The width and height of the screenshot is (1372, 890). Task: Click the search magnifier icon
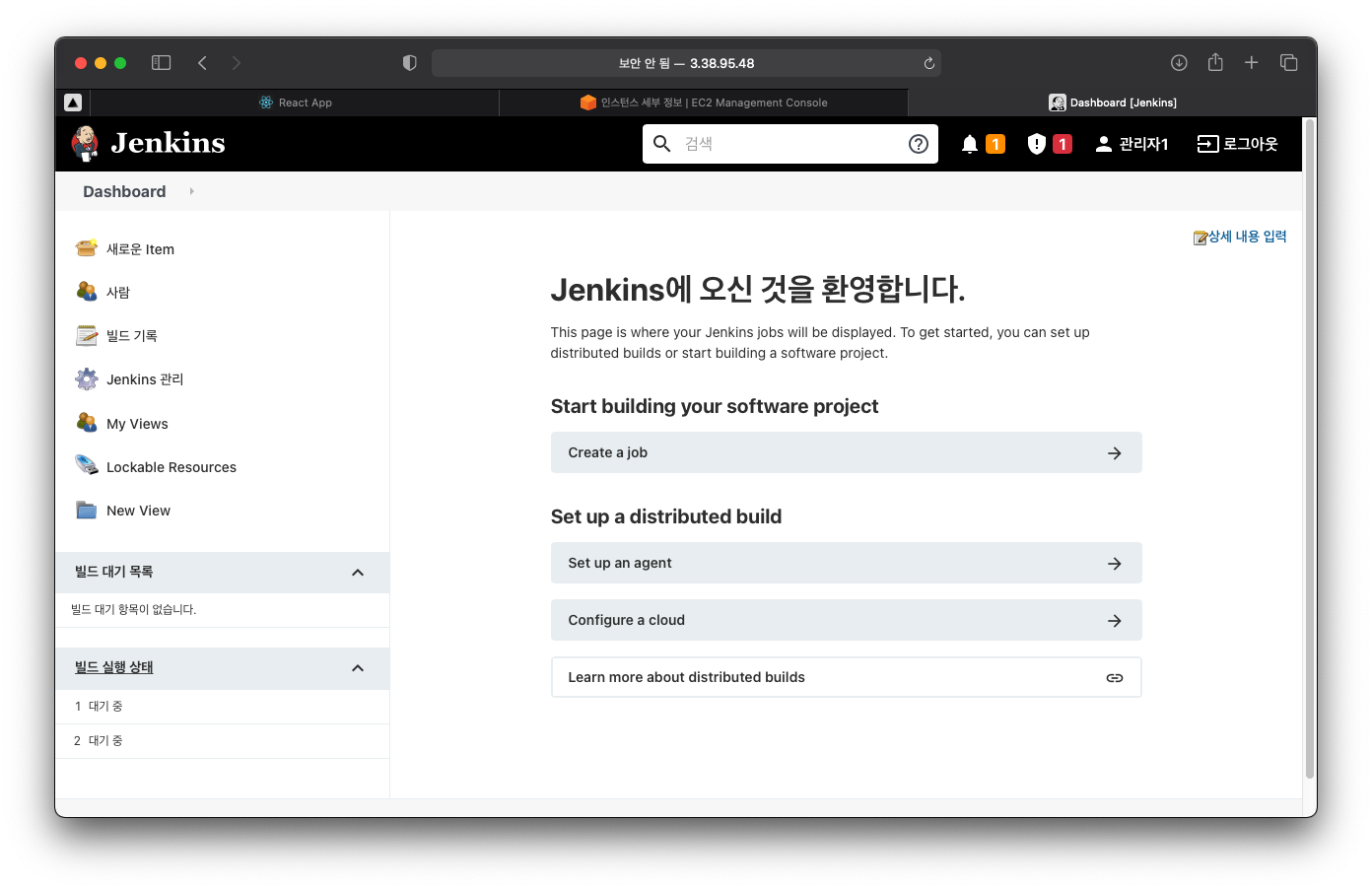(662, 144)
